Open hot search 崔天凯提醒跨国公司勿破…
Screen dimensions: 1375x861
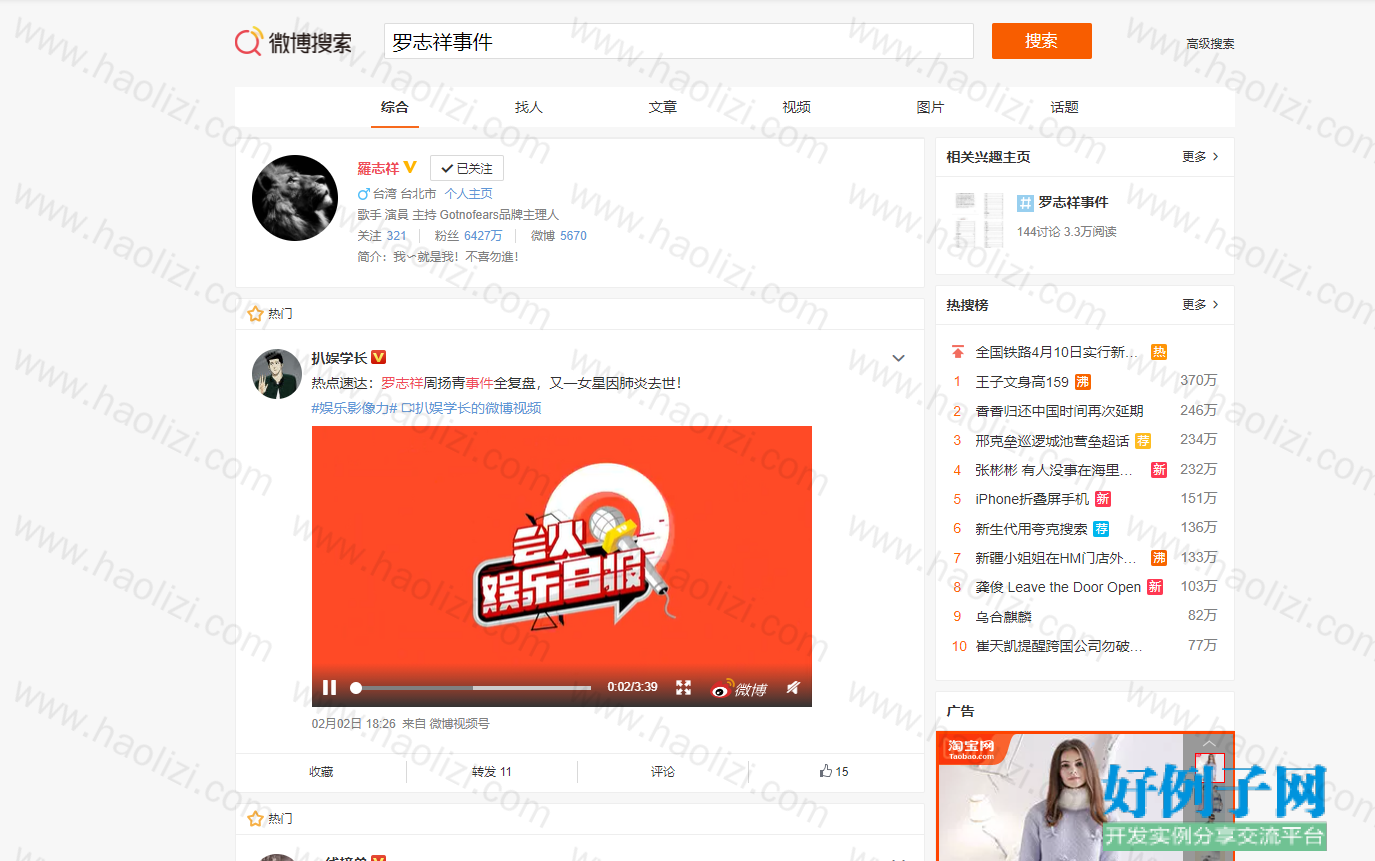tap(1059, 646)
